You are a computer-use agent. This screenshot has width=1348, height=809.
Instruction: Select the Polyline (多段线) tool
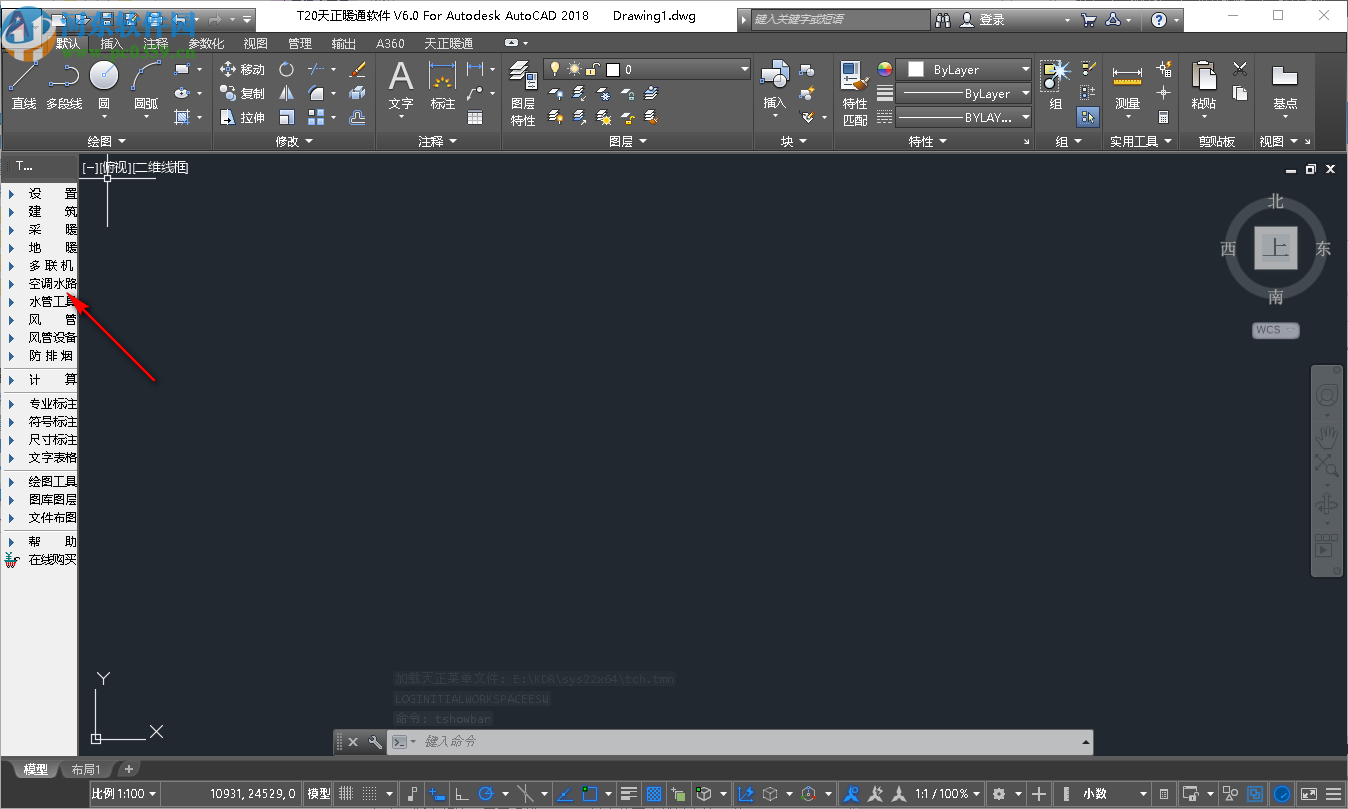tap(64, 85)
